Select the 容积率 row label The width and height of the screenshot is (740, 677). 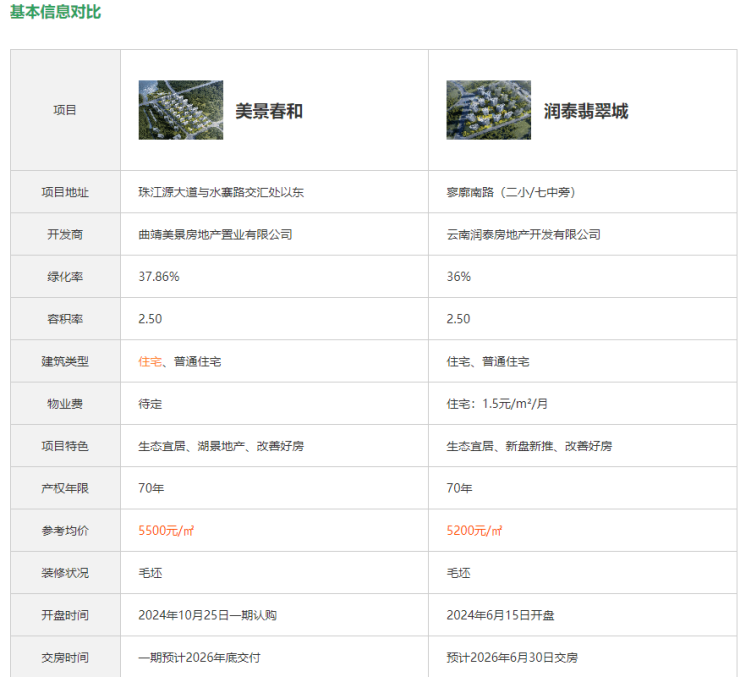(65, 319)
